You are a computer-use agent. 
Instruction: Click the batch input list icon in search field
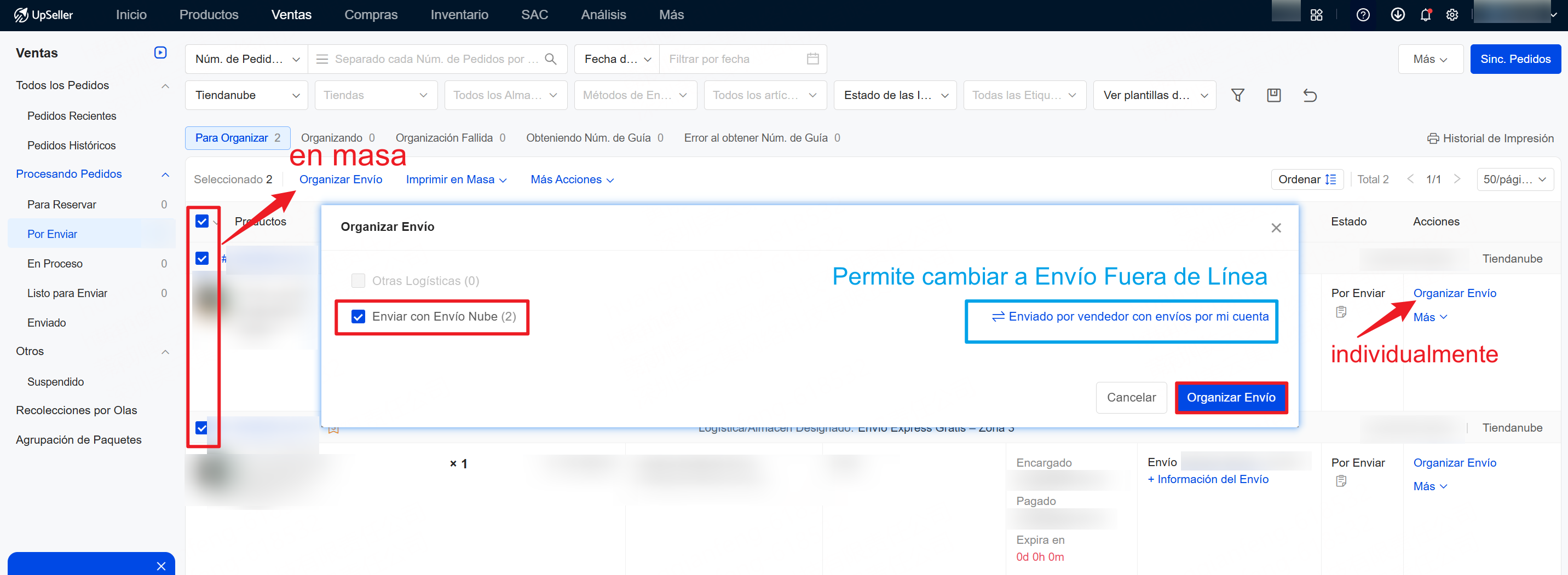[322, 59]
